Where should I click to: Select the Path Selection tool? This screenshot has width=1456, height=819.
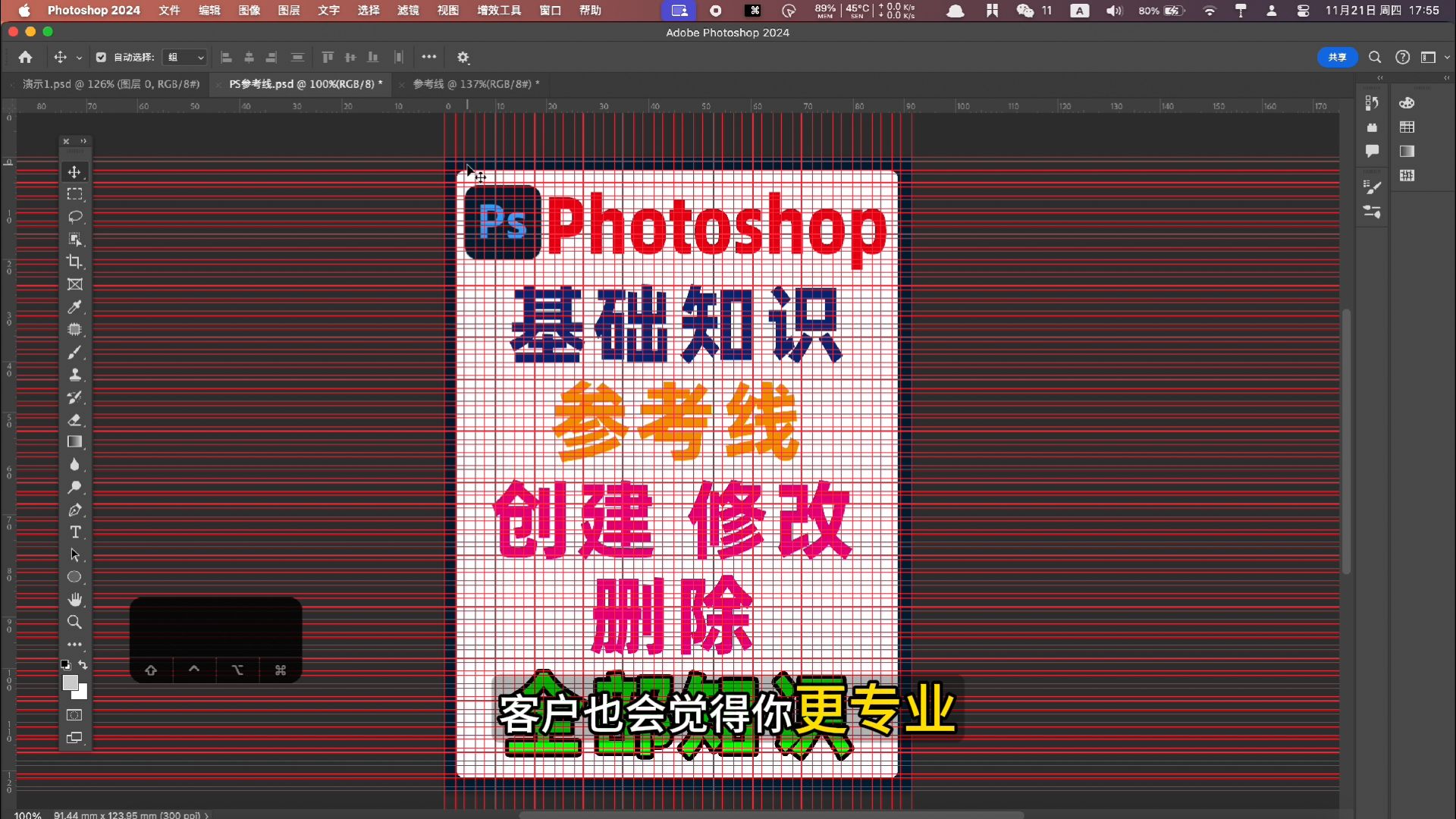(x=74, y=555)
